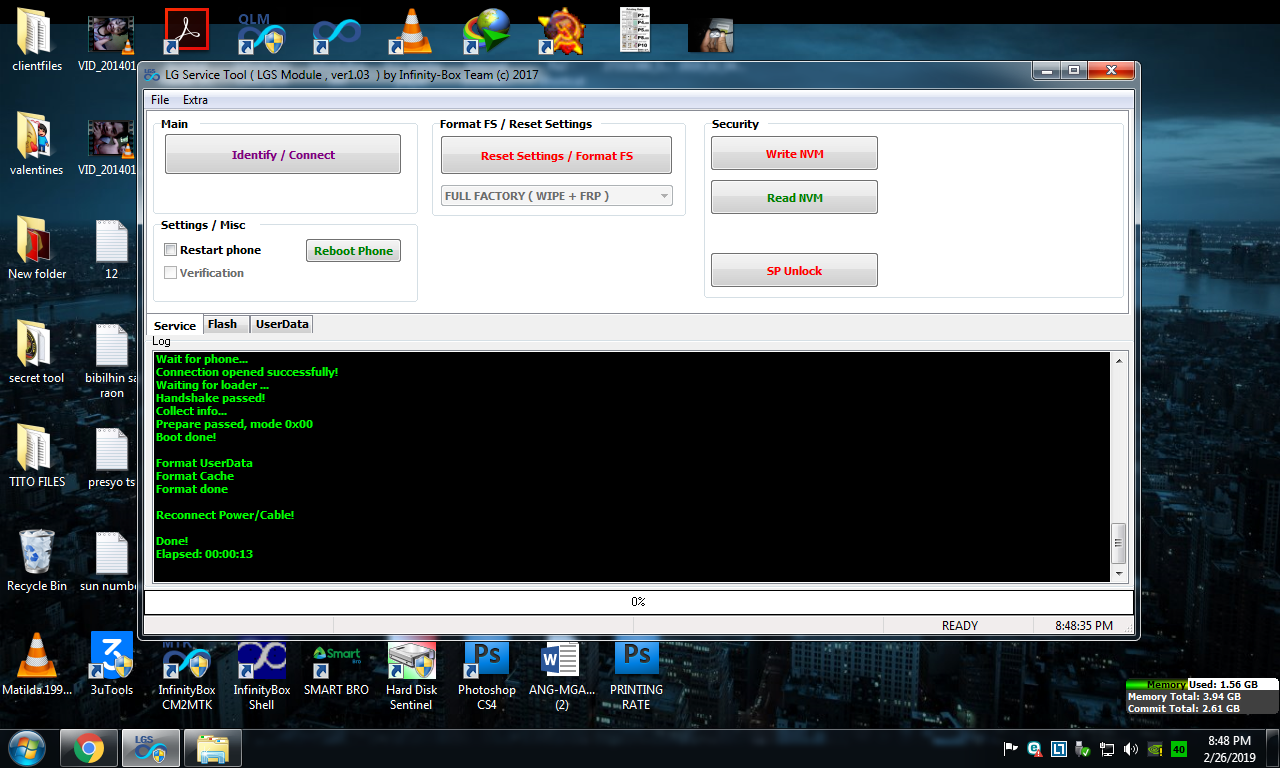Select the PRINTING RATE Photoshop file
The width and height of the screenshot is (1280, 768).
[636, 676]
